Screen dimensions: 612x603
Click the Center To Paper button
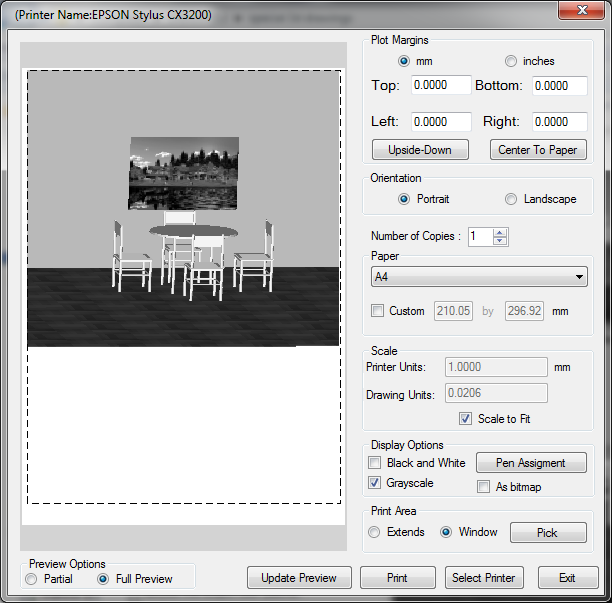[538, 150]
